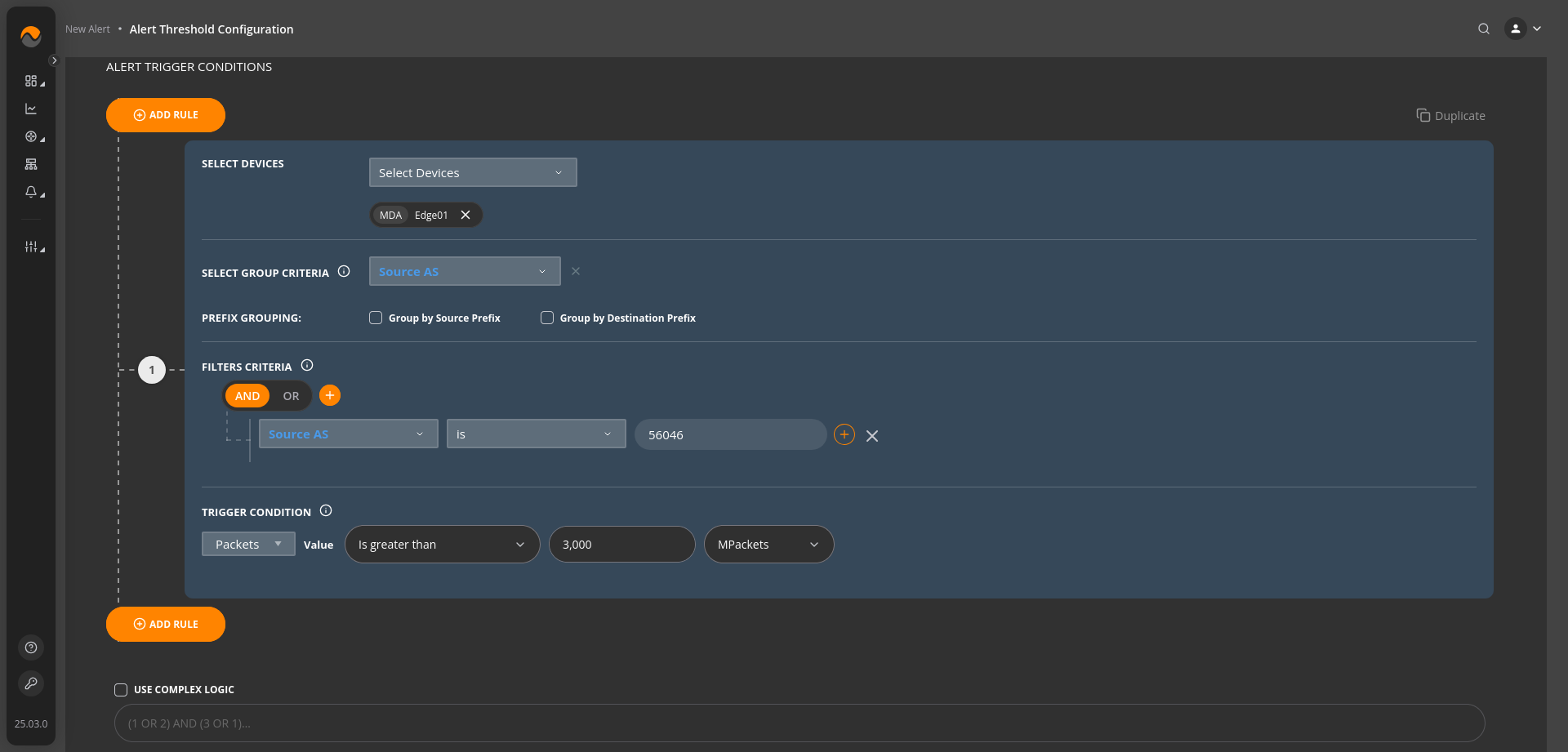Duplicate the rule
Viewport: 1568px width, 752px height.
click(1450, 116)
